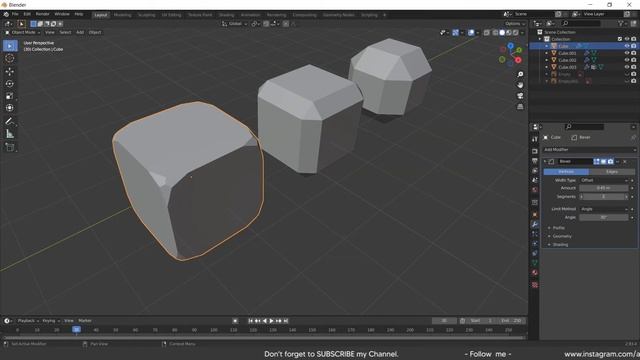Hide Cube.002 in viewport via eye icon
640x360 pixels.
[627, 60]
